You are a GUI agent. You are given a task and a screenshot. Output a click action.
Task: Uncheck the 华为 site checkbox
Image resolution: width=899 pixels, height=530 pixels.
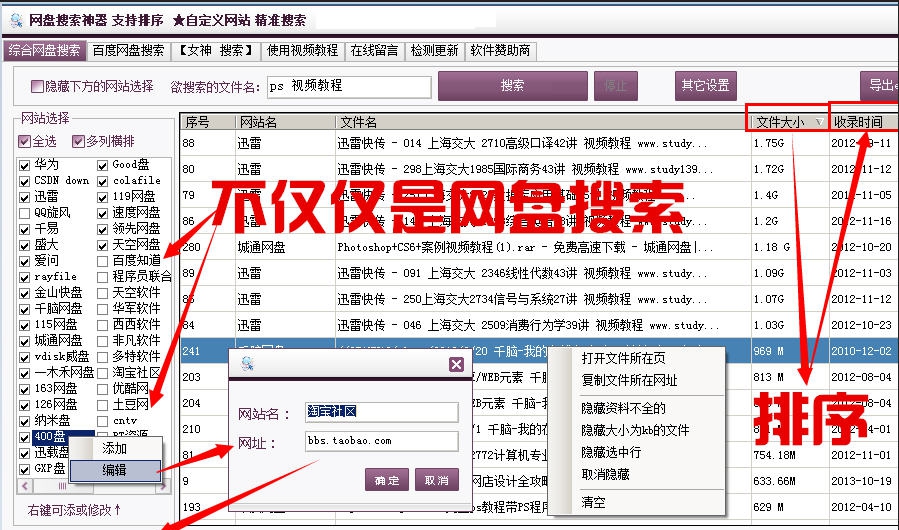coord(24,166)
